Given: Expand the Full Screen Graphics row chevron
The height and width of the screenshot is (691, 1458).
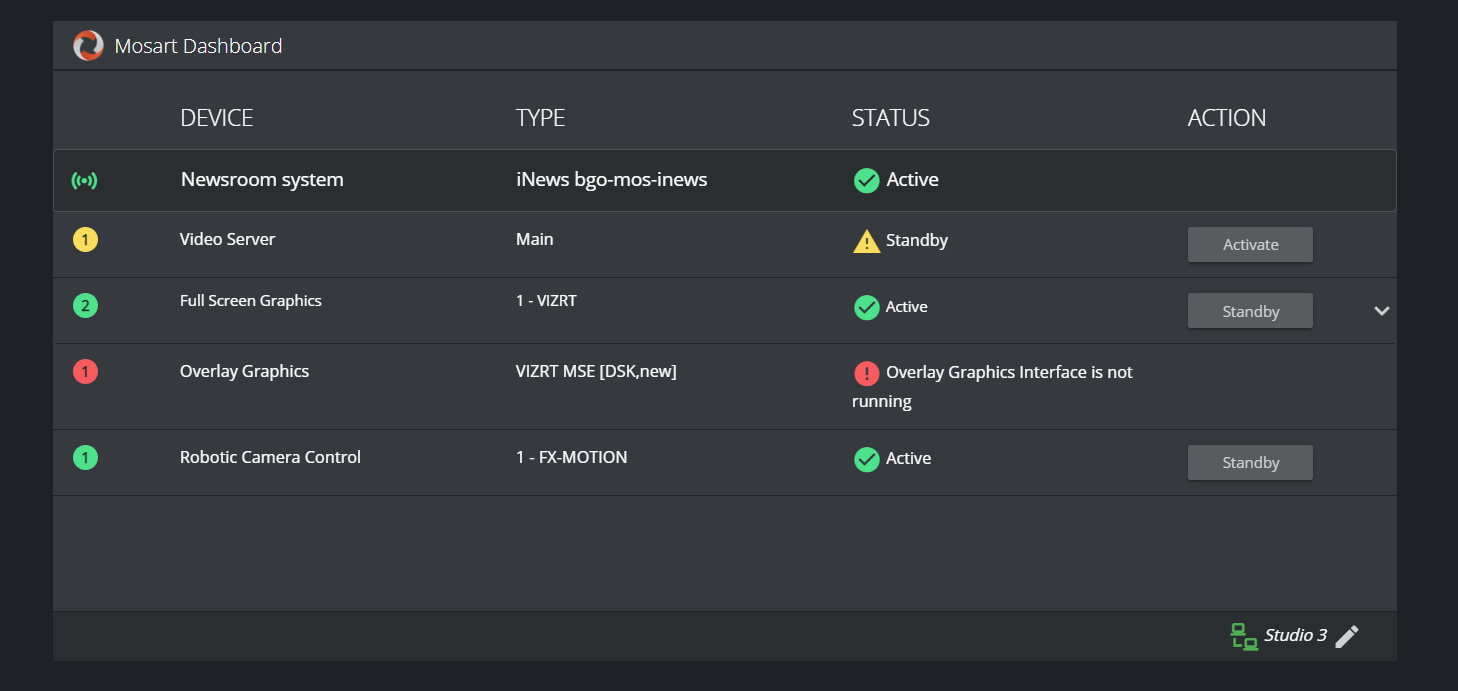Looking at the screenshot, I should click(1382, 311).
